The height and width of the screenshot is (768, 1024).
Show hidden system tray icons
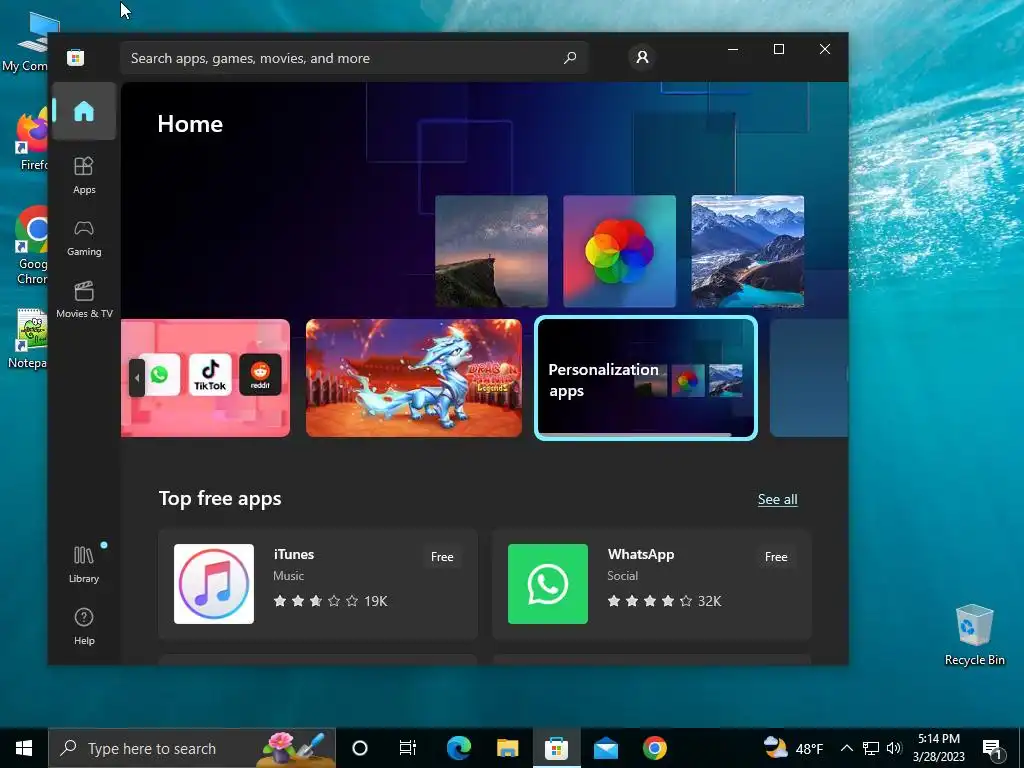click(846, 748)
